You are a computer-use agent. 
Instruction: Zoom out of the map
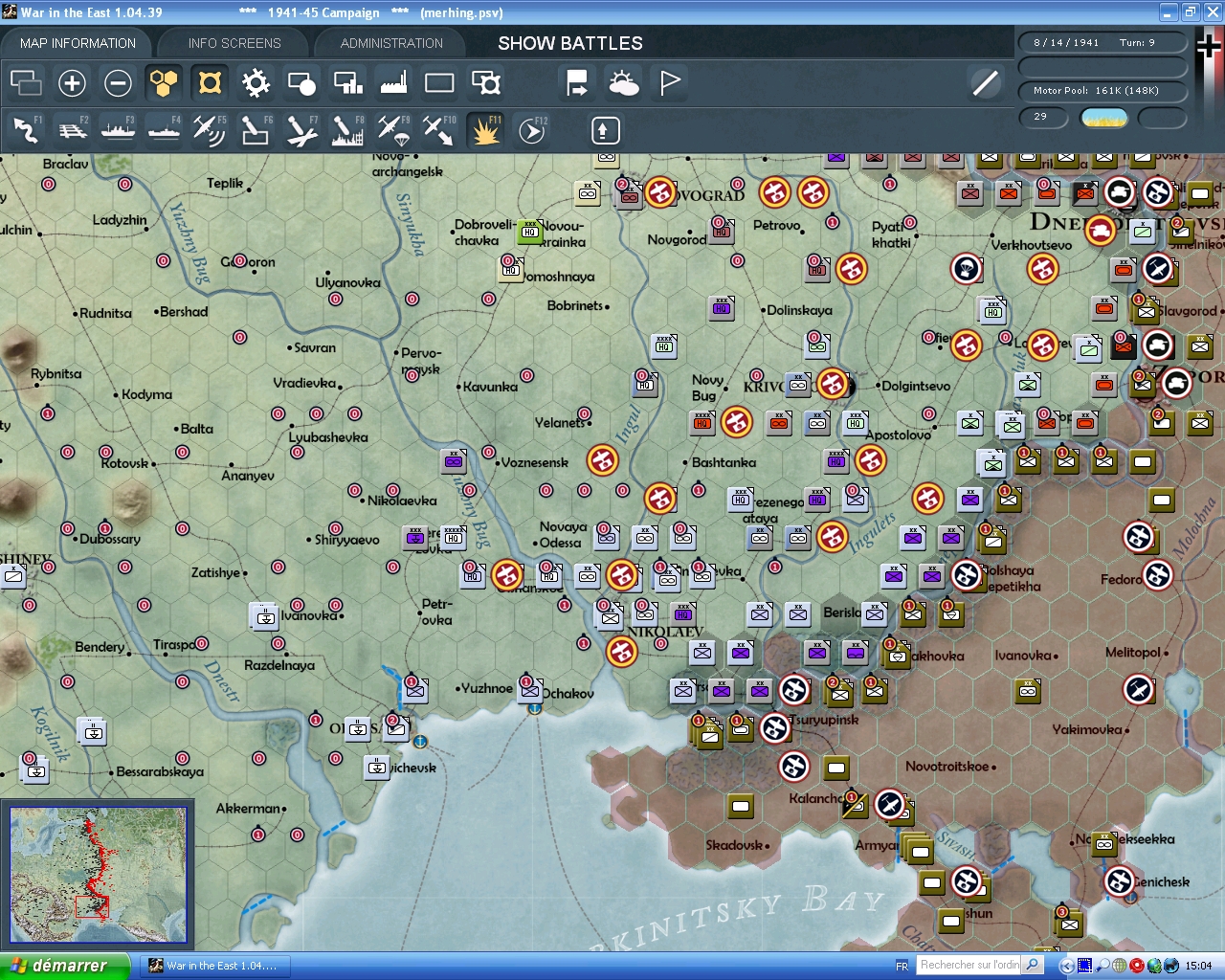coord(118,83)
